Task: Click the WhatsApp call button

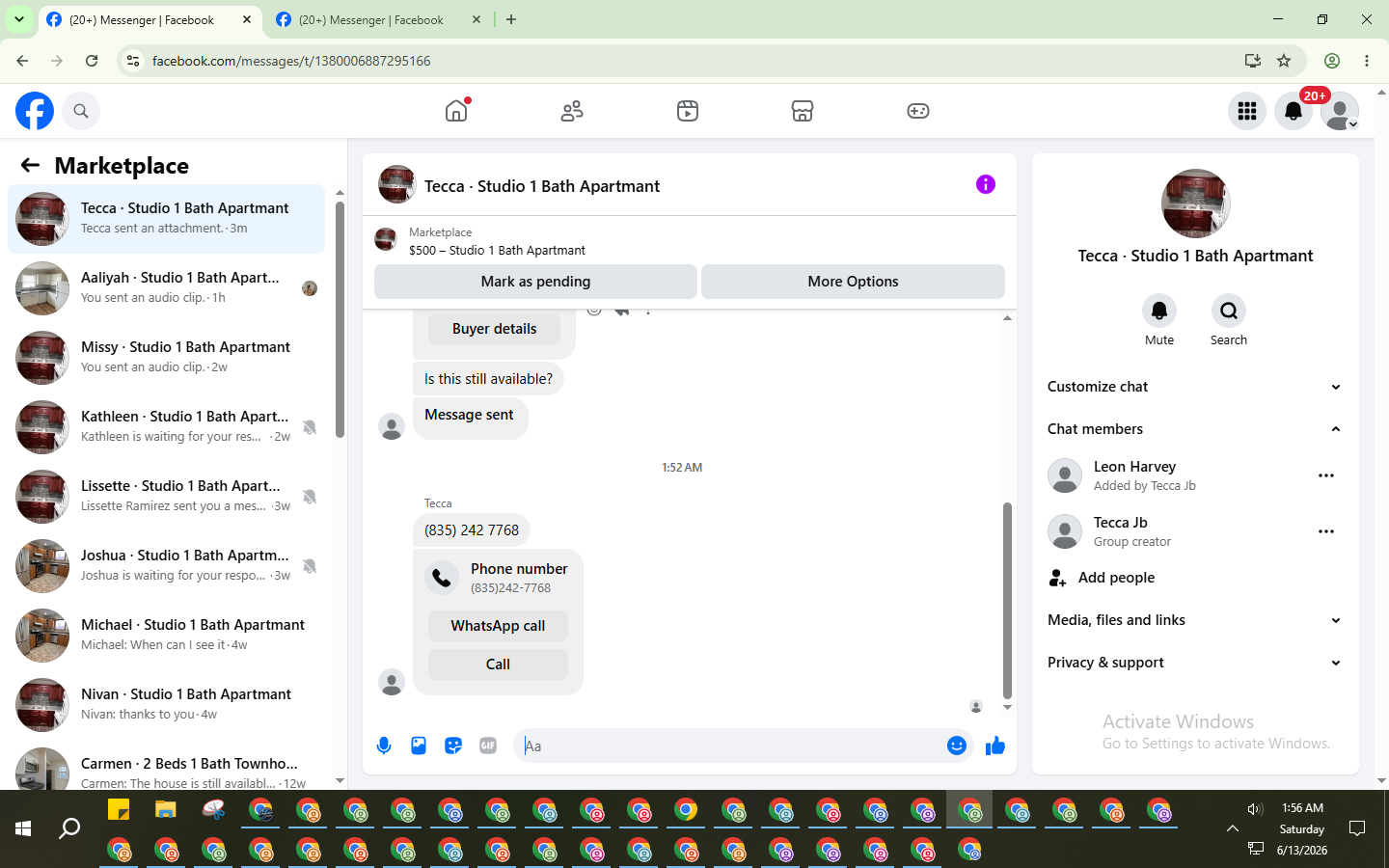Action: click(x=498, y=626)
